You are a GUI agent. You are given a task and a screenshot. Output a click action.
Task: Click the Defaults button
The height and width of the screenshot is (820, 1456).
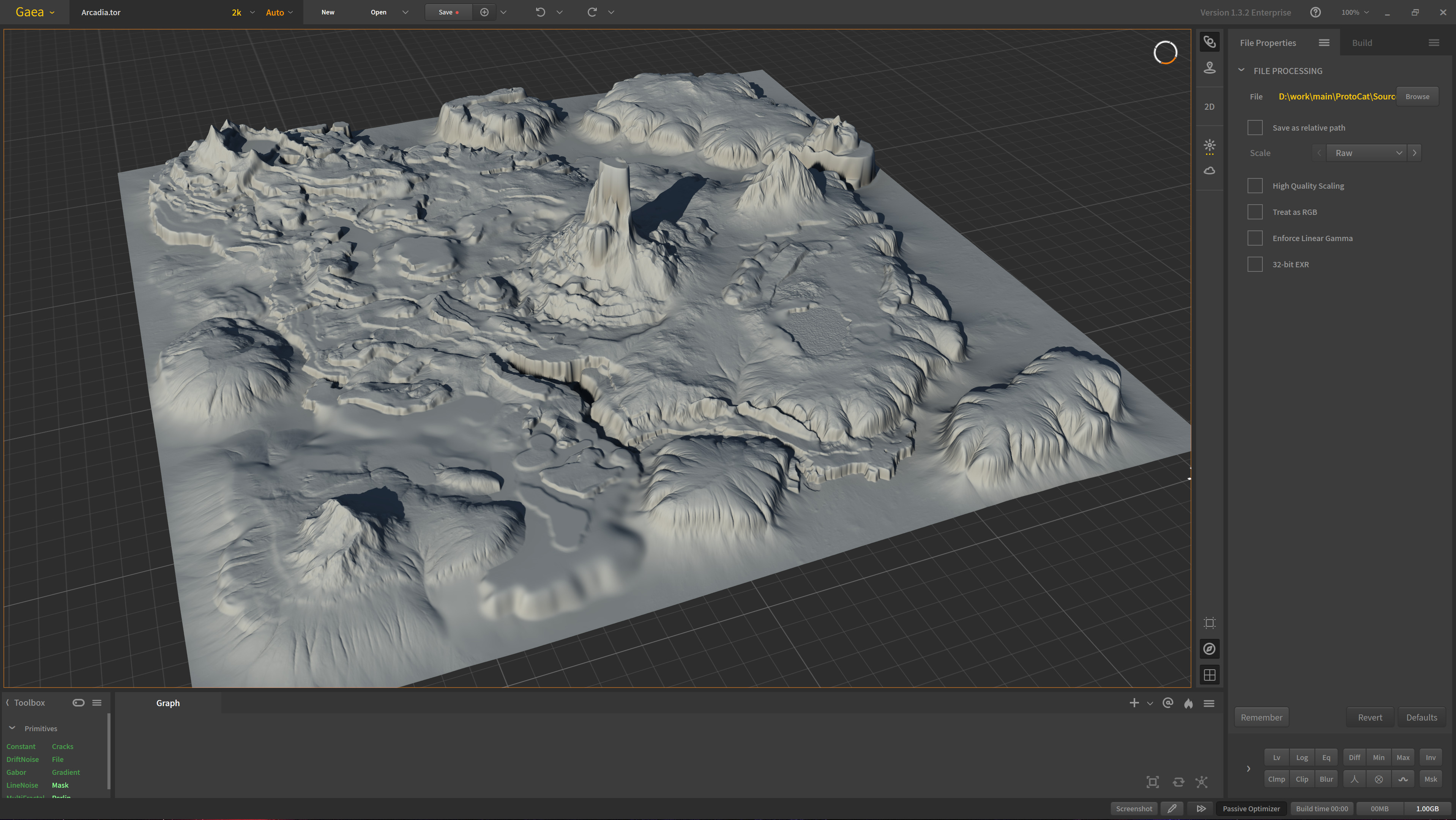pyautogui.click(x=1421, y=717)
